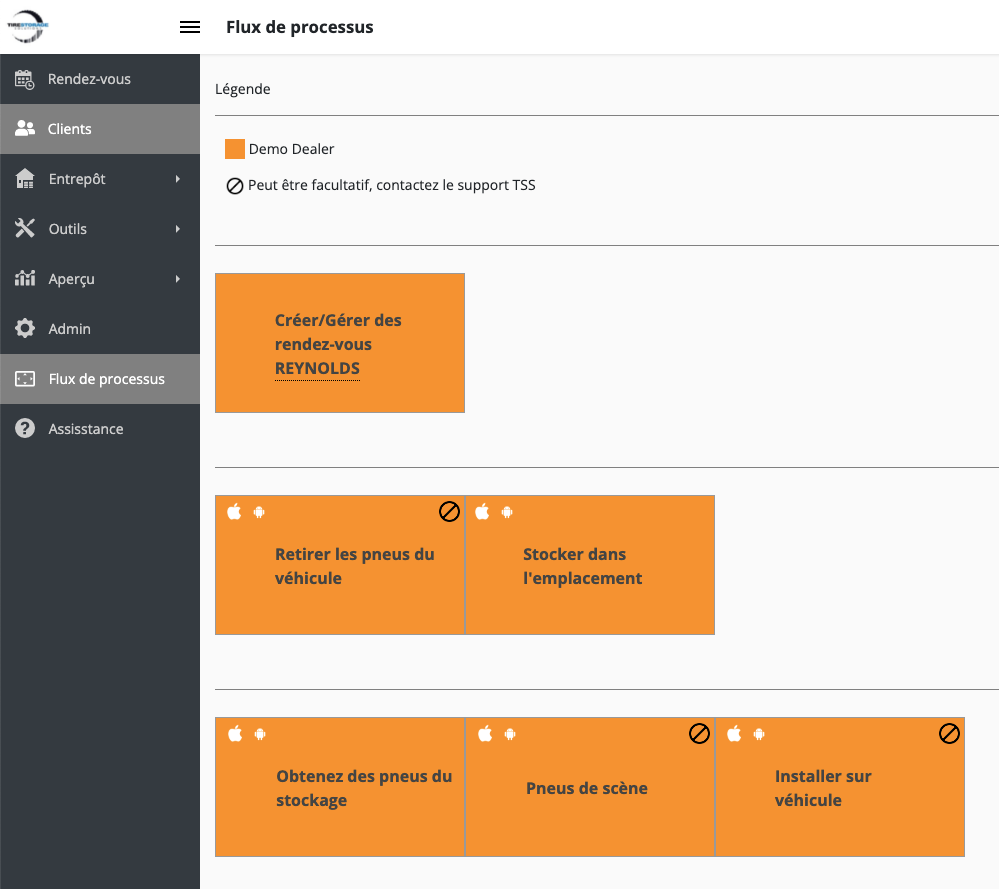The image size is (999, 889).
Task: Open Retirer les pneus du véhicule card
Action: point(340,565)
